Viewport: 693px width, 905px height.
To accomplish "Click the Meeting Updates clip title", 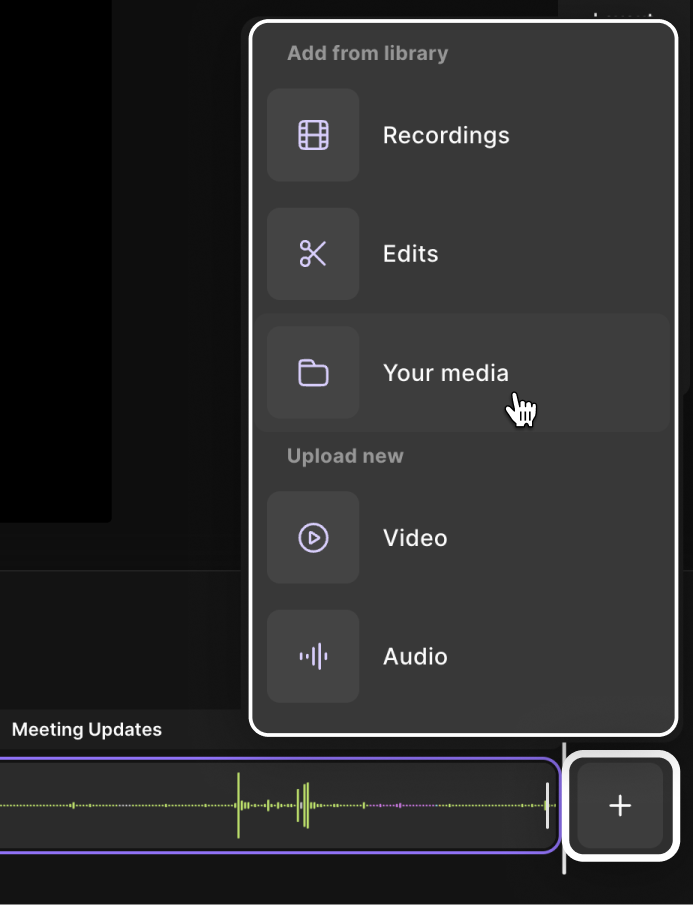I will (x=87, y=730).
